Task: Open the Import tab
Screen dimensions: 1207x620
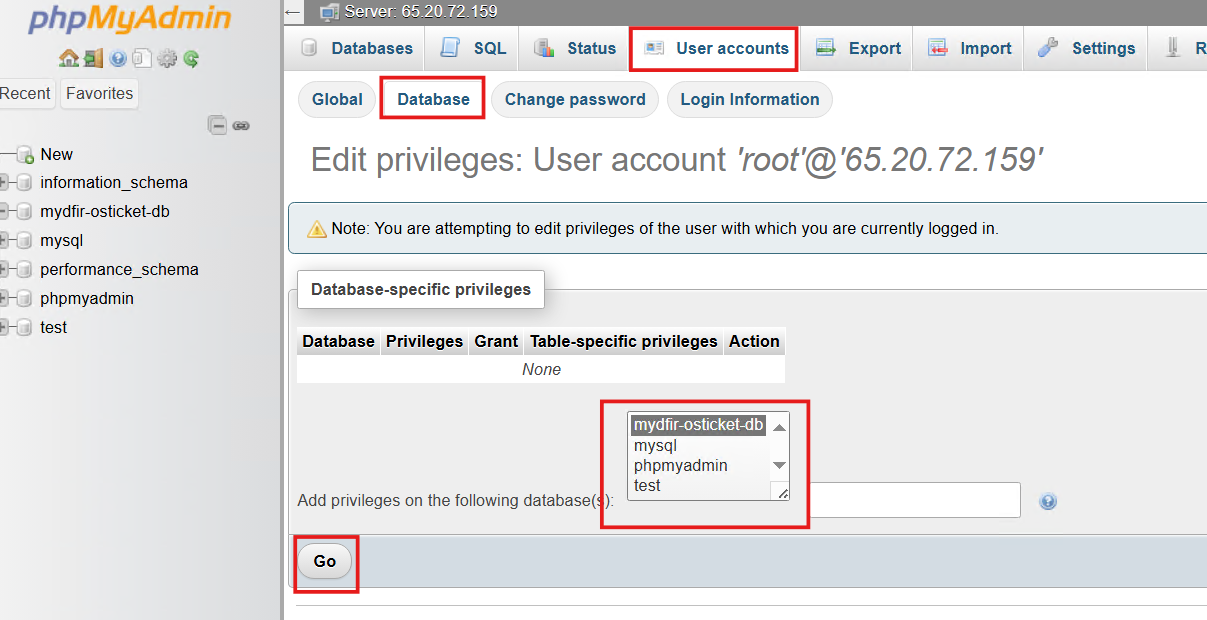Action: (969, 48)
